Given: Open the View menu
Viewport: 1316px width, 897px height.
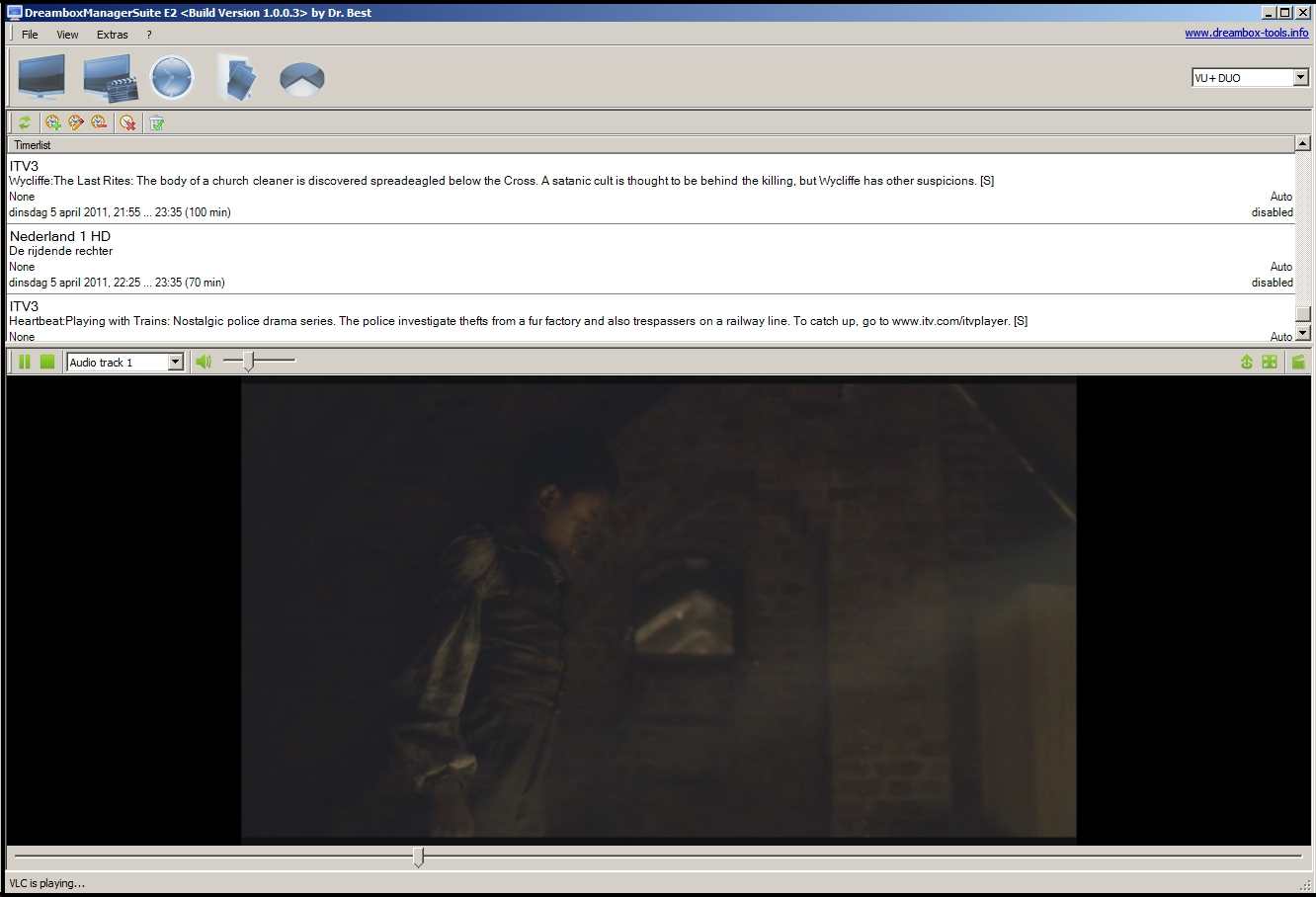Looking at the screenshot, I should [x=67, y=35].
